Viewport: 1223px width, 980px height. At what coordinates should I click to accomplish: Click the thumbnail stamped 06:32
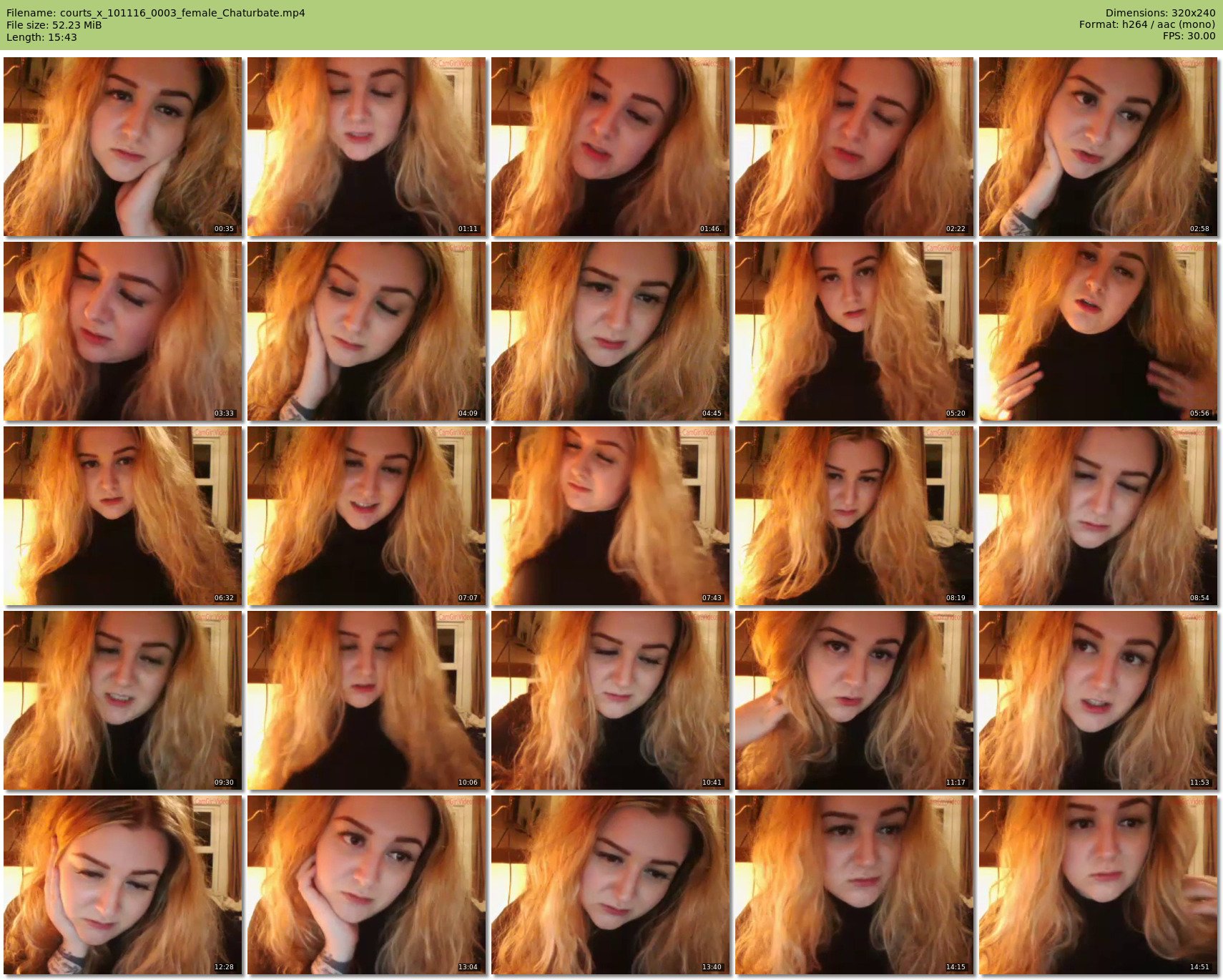(x=123, y=516)
